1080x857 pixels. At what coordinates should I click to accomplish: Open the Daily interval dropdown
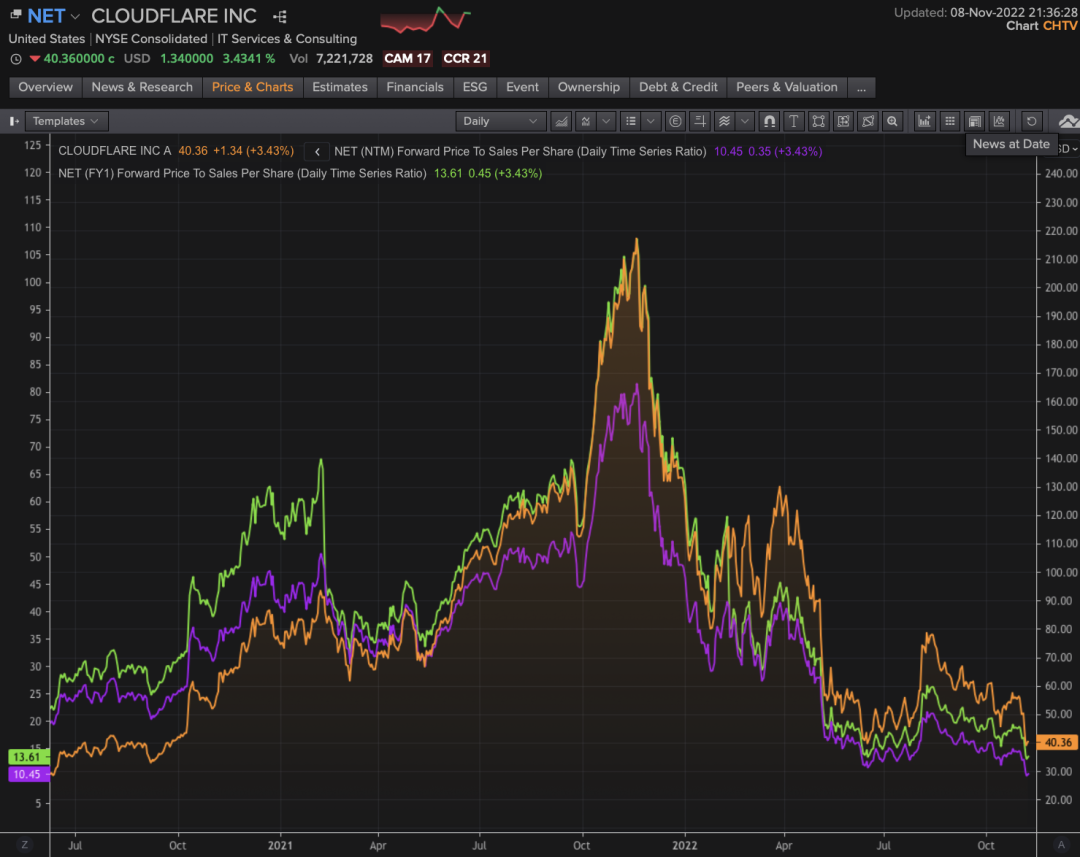pyautogui.click(x=501, y=121)
